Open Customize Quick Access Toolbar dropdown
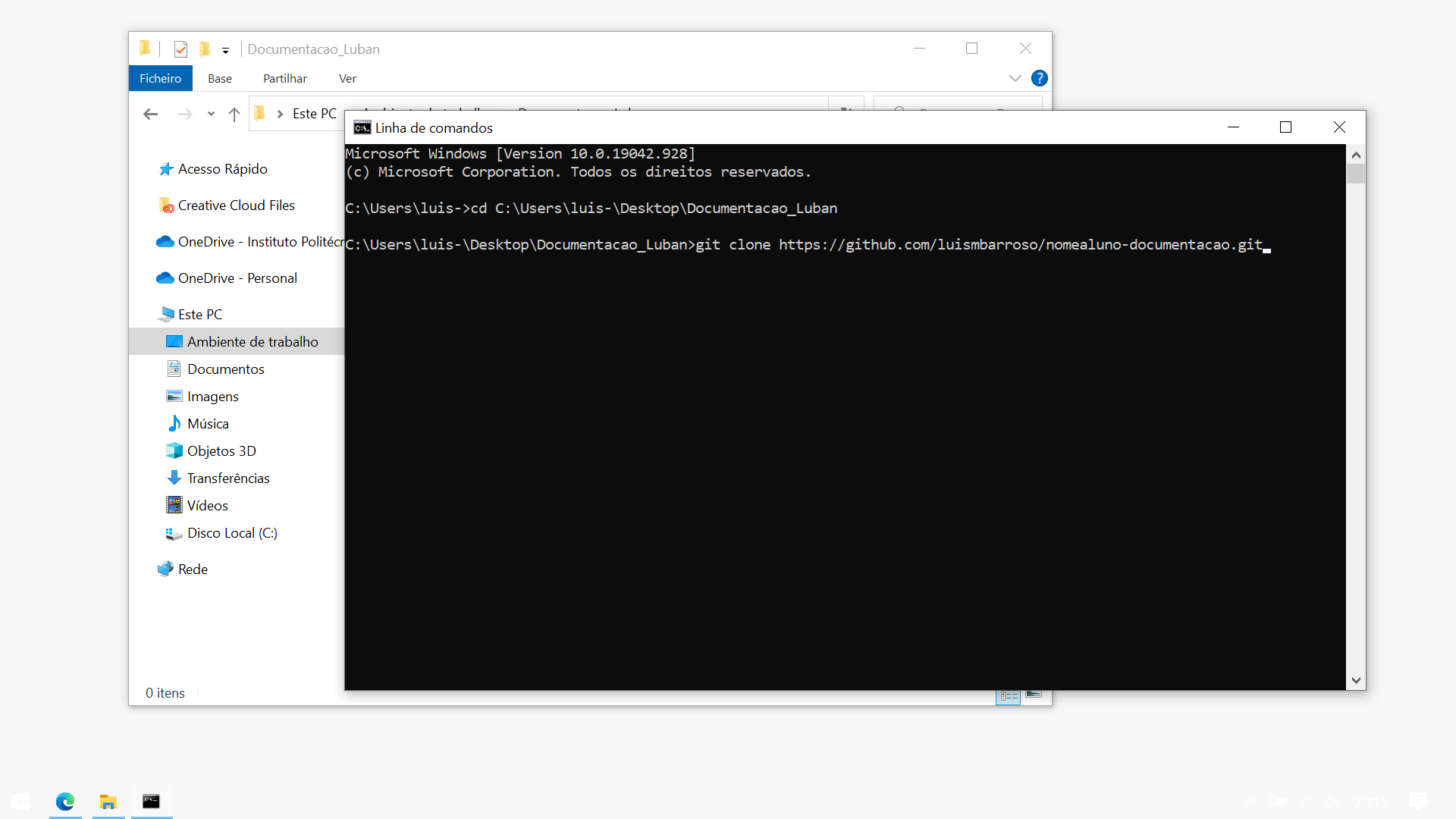 (x=225, y=50)
